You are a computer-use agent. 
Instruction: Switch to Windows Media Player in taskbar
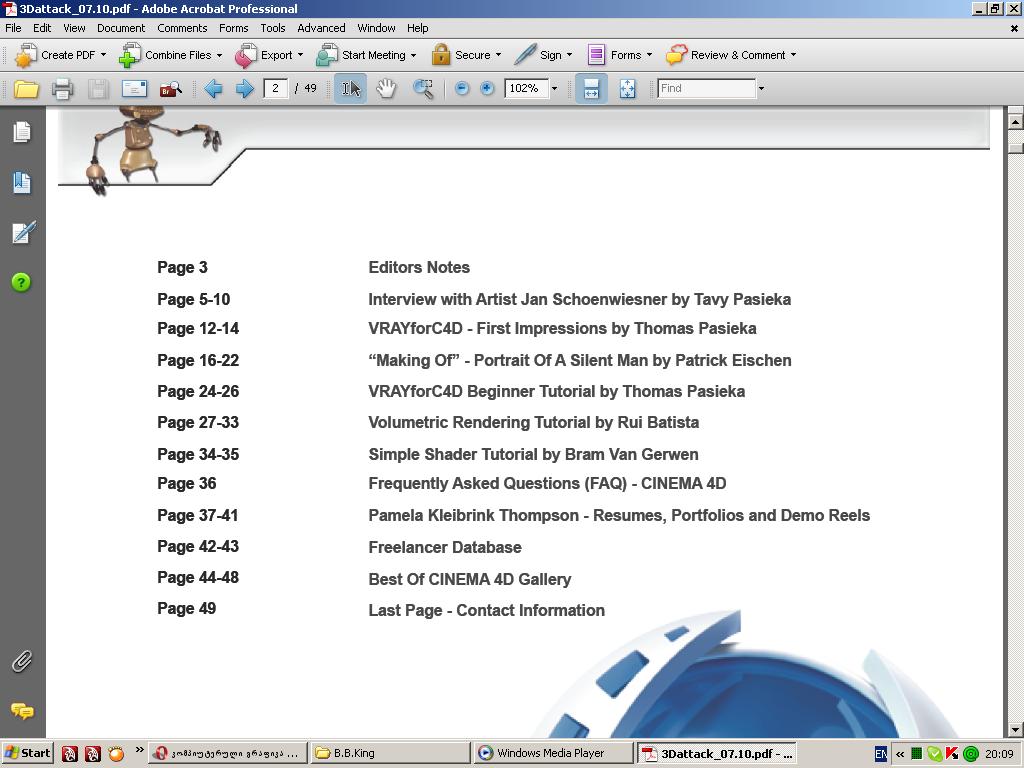click(x=551, y=753)
